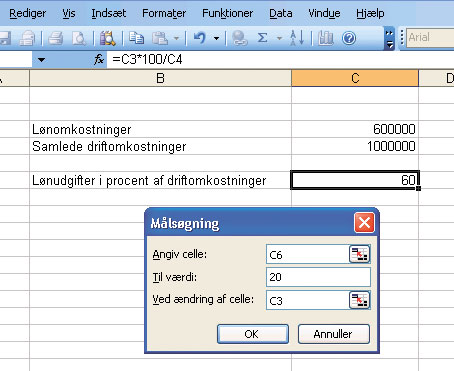This screenshot has width=454, height=371.
Task: Click OK in Målsøgning dialog
Action: (253, 334)
